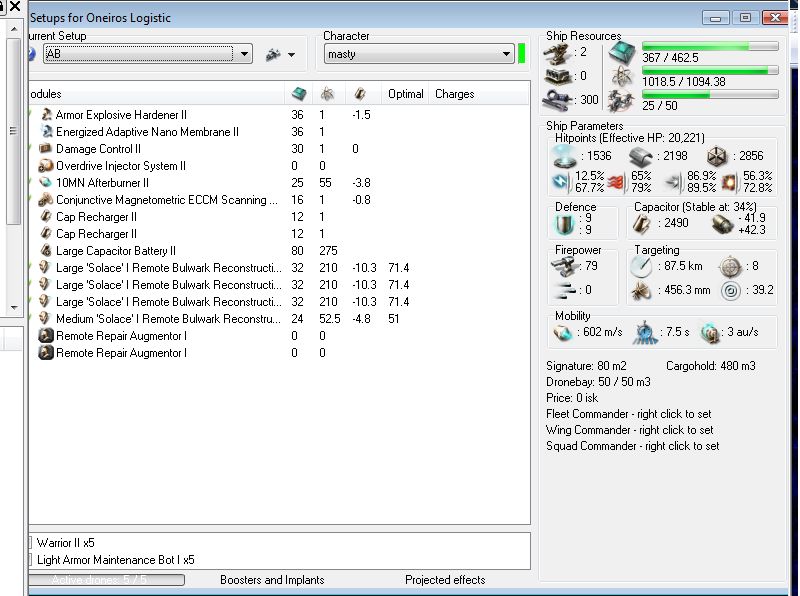
Task: Click the left panel scroll up arrow
Action: (14, 29)
